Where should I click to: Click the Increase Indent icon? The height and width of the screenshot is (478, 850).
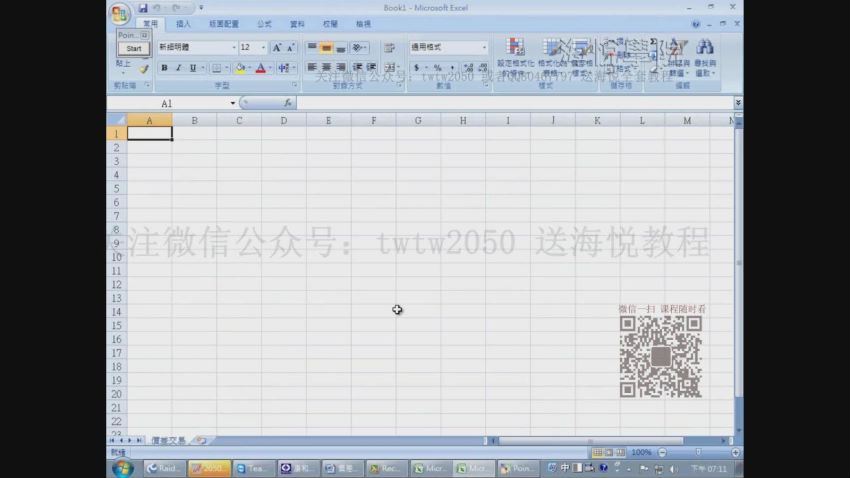(371, 67)
